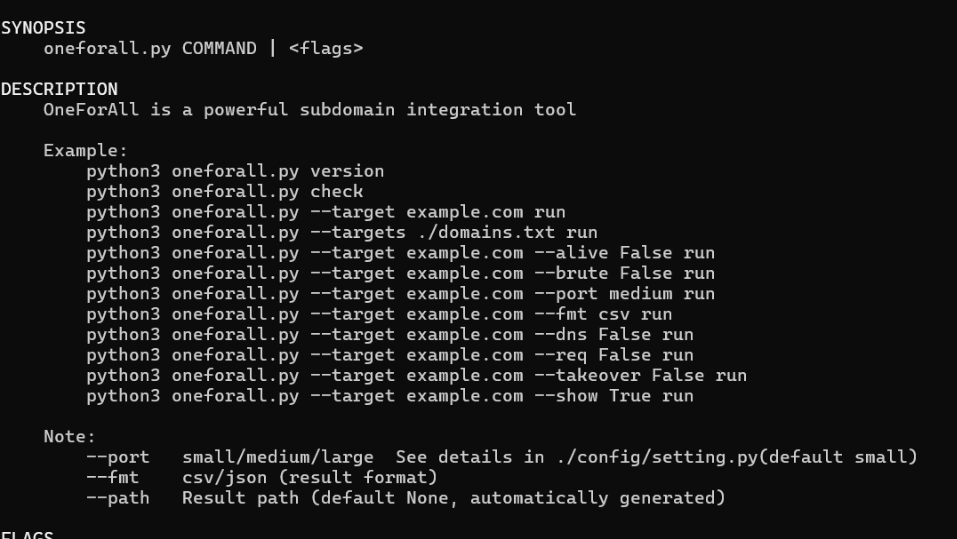Select the 'python3 oneforall.py check' example line
957x539 pixels.
click(225, 192)
